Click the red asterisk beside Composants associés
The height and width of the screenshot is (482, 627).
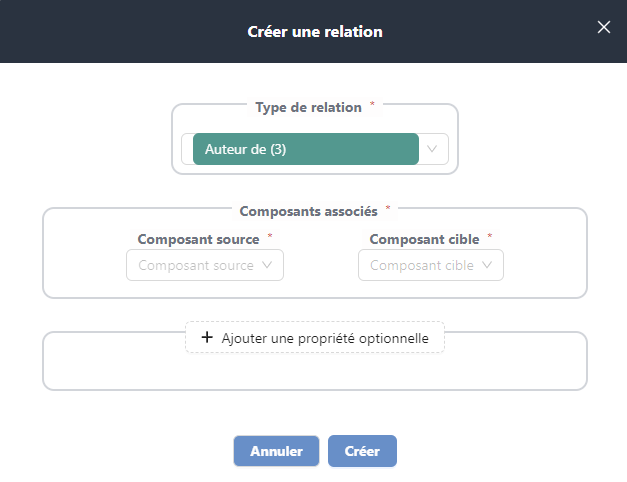tap(388, 209)
